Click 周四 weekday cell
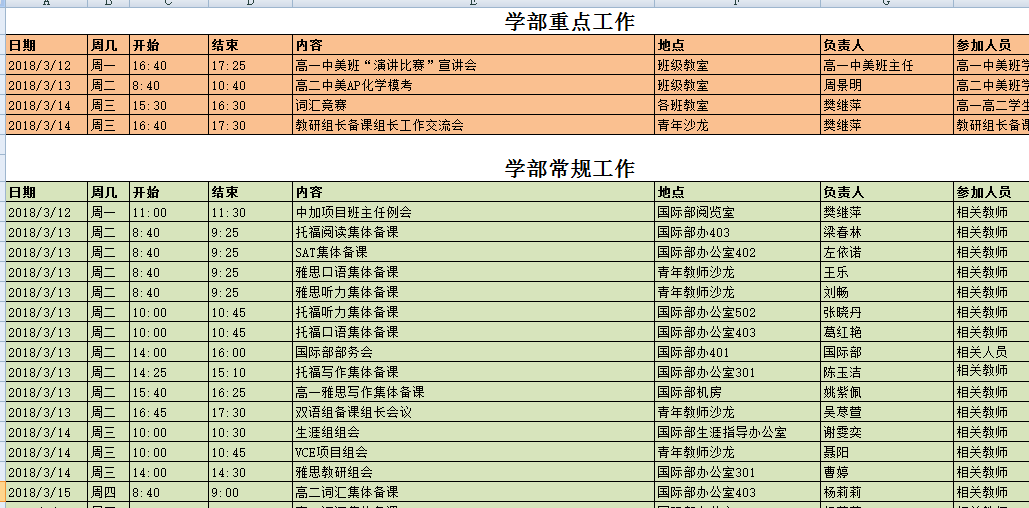Viewport: 1029px width, 508px height. point(108,492)
